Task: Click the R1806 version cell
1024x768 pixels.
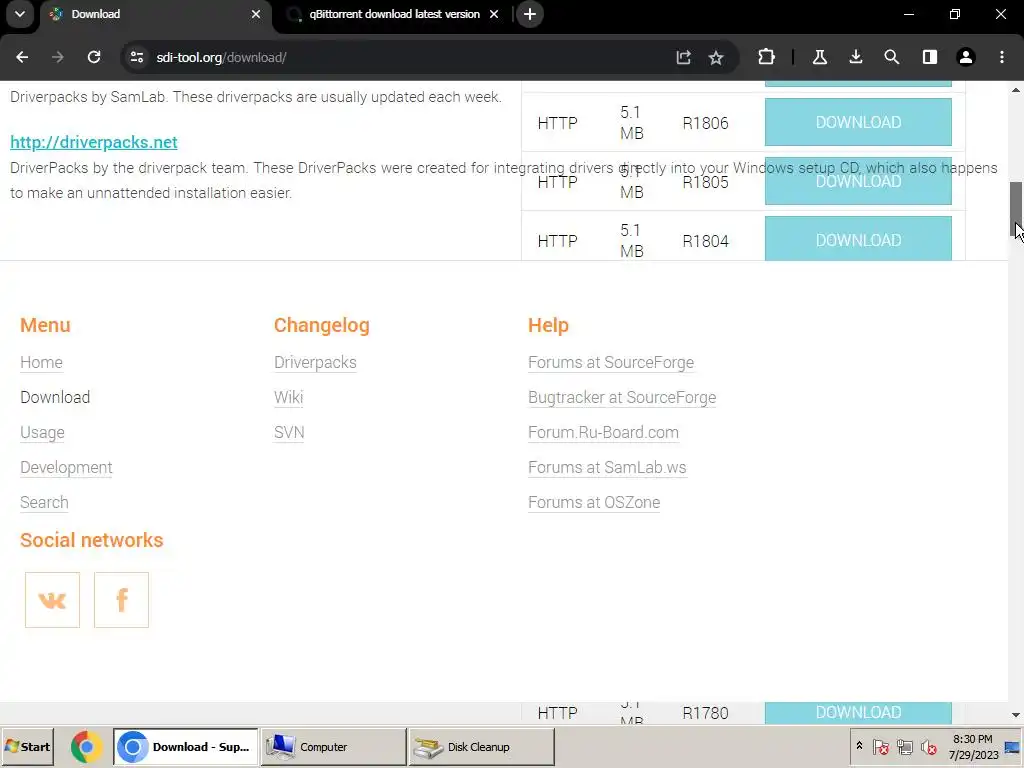Action: click(x=705, y=123)
